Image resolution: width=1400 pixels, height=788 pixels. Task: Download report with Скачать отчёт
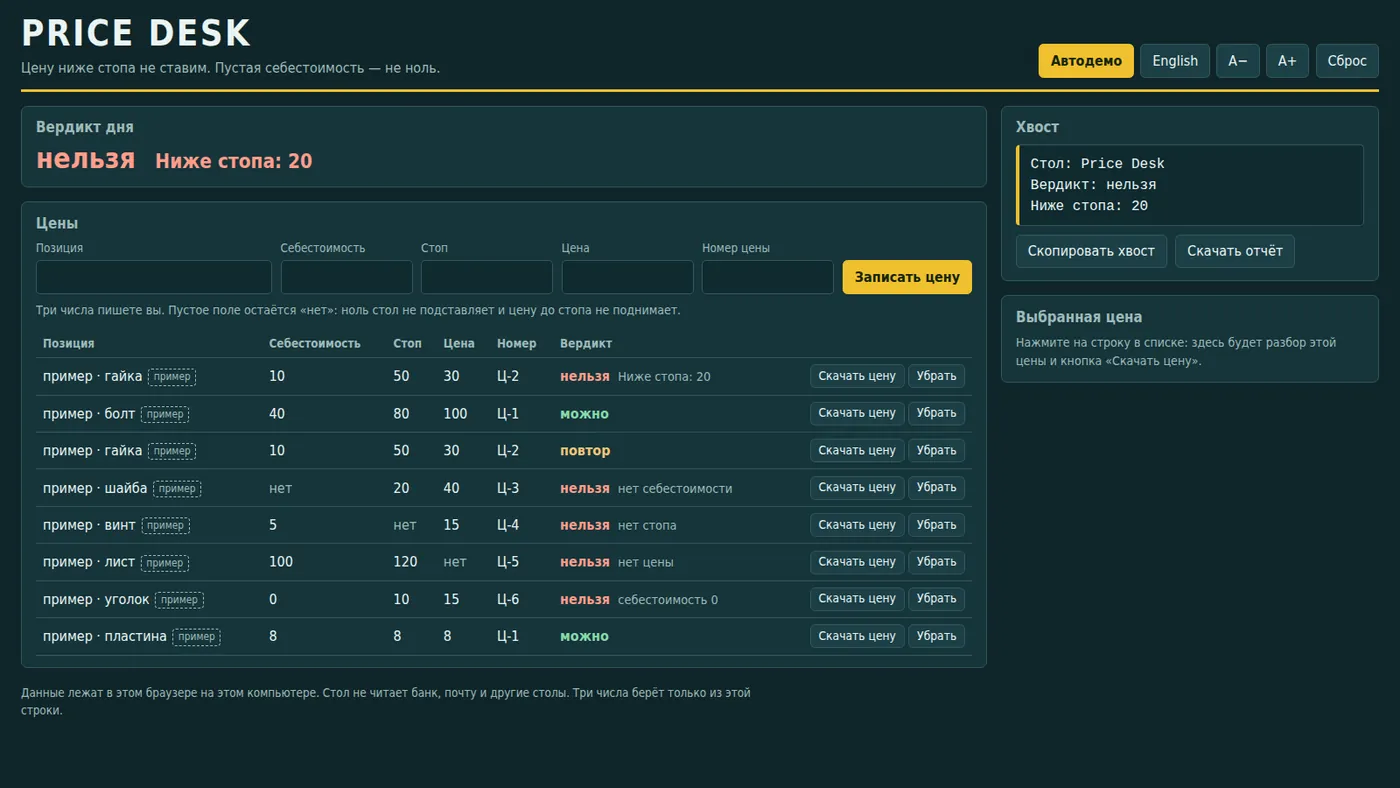click(x=1235, y=251)
